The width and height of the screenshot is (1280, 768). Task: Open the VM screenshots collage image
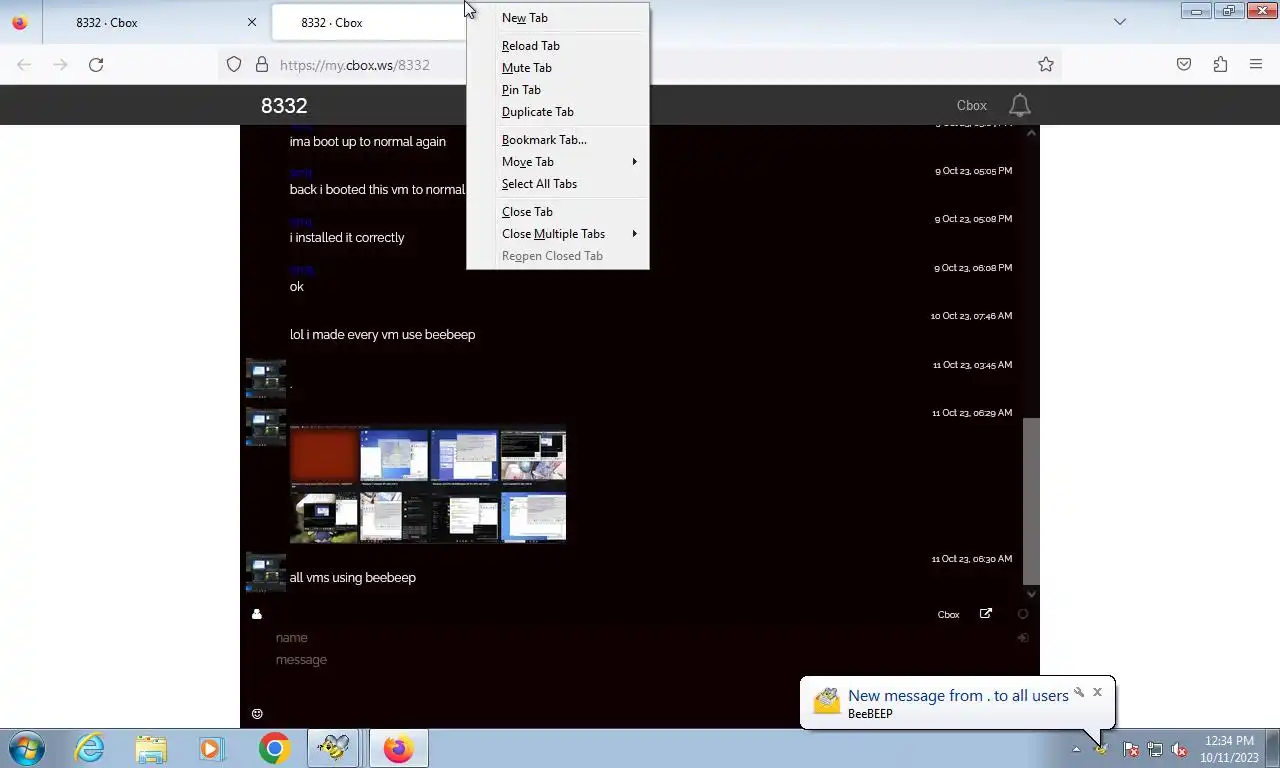(x=428, y=485)
